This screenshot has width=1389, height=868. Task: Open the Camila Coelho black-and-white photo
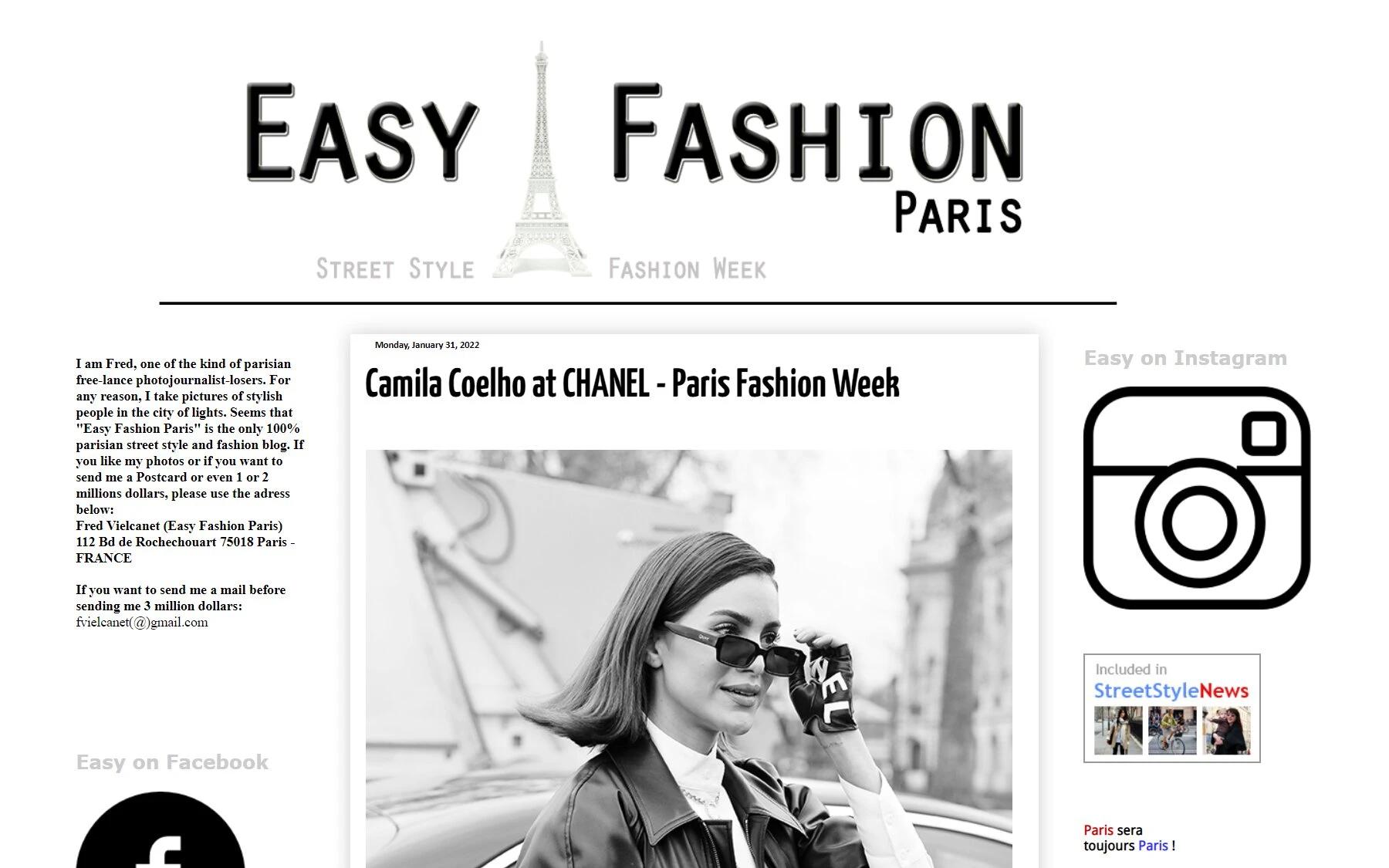688,659
